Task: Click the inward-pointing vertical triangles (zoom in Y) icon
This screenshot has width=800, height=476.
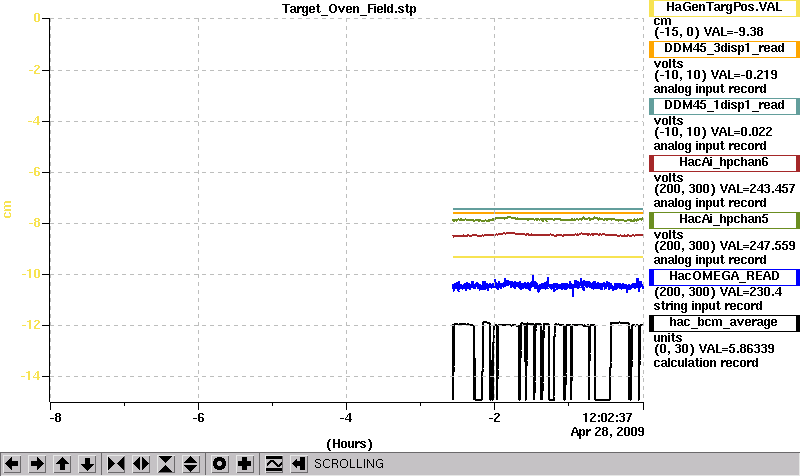Action: pyautogui.click(x=166, y=464)
